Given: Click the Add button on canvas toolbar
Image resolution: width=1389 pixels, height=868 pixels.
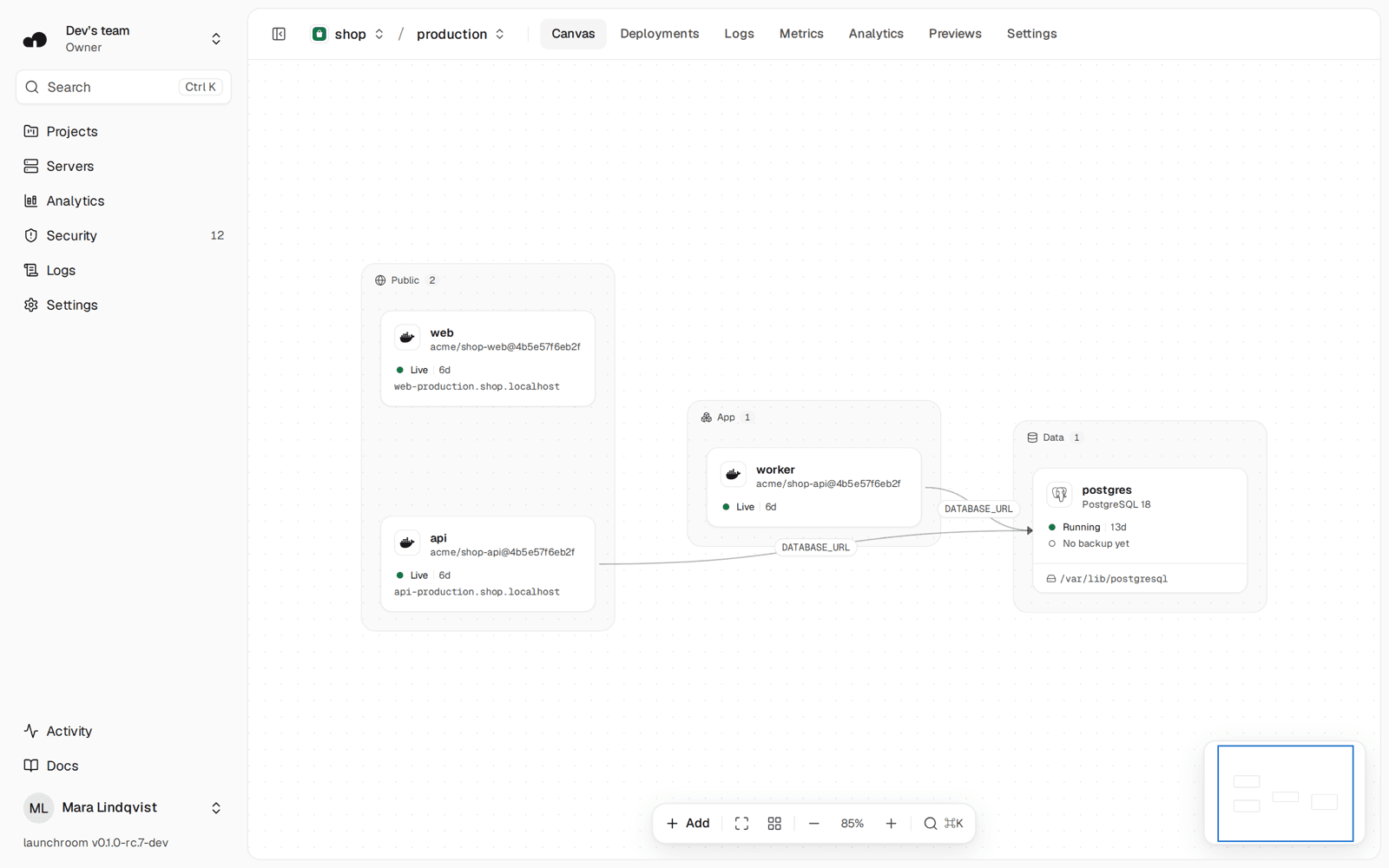Looking at the screenshot, I should pos(688,823).
